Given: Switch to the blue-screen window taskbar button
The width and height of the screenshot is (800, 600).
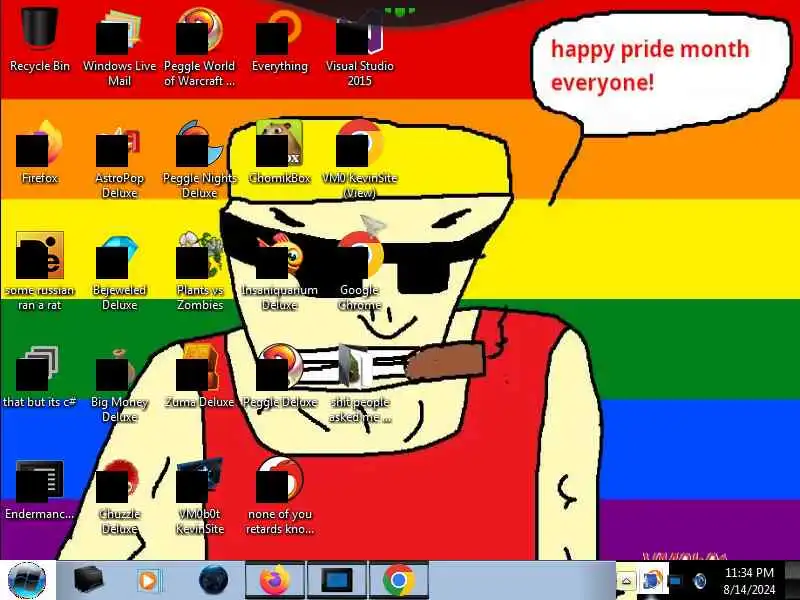Looking at the screenshot, I should tap(337, 581).
